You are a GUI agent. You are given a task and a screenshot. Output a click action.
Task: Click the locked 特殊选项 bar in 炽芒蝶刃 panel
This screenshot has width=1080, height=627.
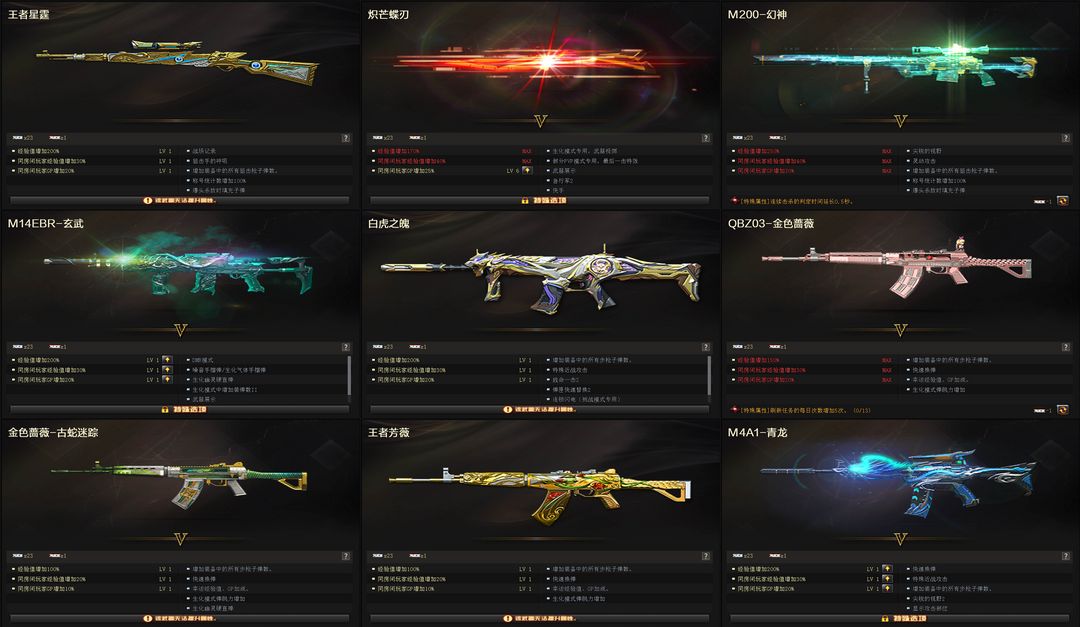(x=540, y=201)
